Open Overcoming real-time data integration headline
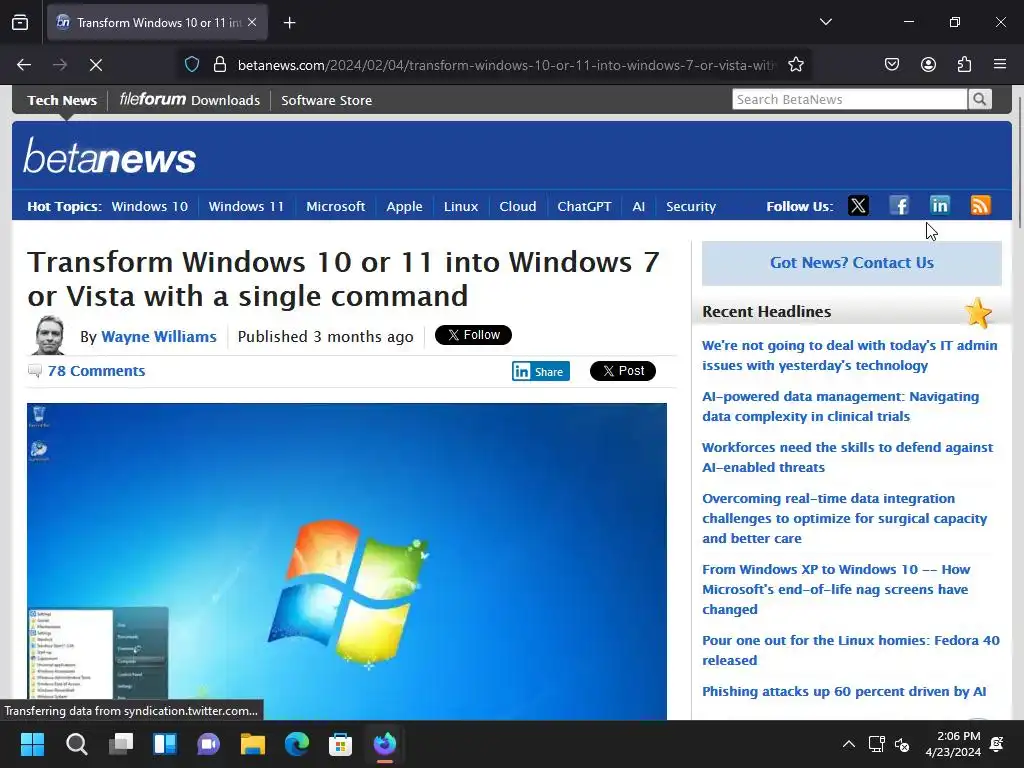The width and height of the screenshot is (1024, 768). (x=844, y=518)
